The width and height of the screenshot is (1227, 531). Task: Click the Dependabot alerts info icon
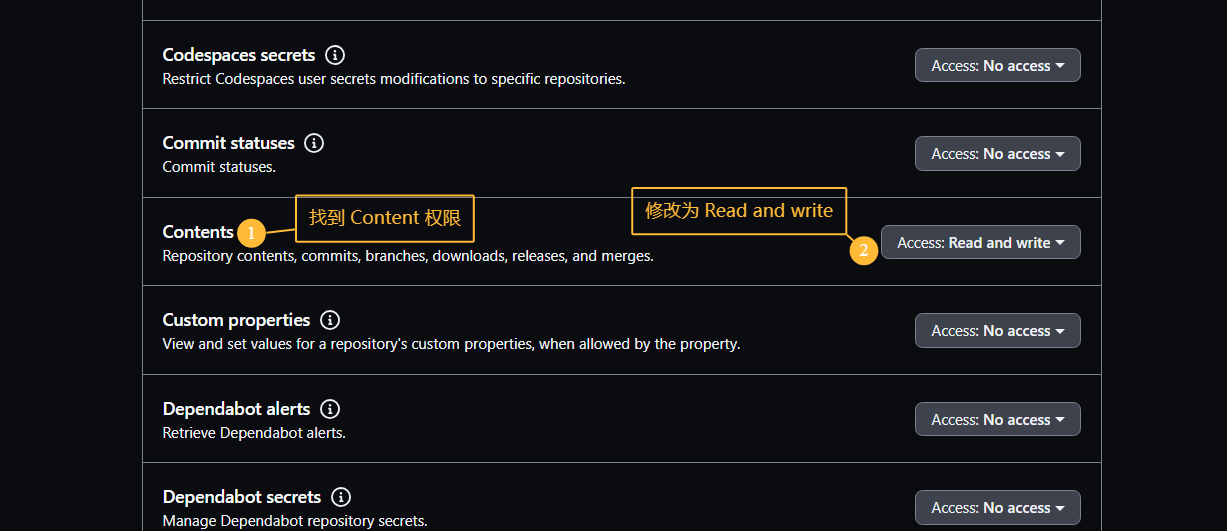(x=330, y=409)
